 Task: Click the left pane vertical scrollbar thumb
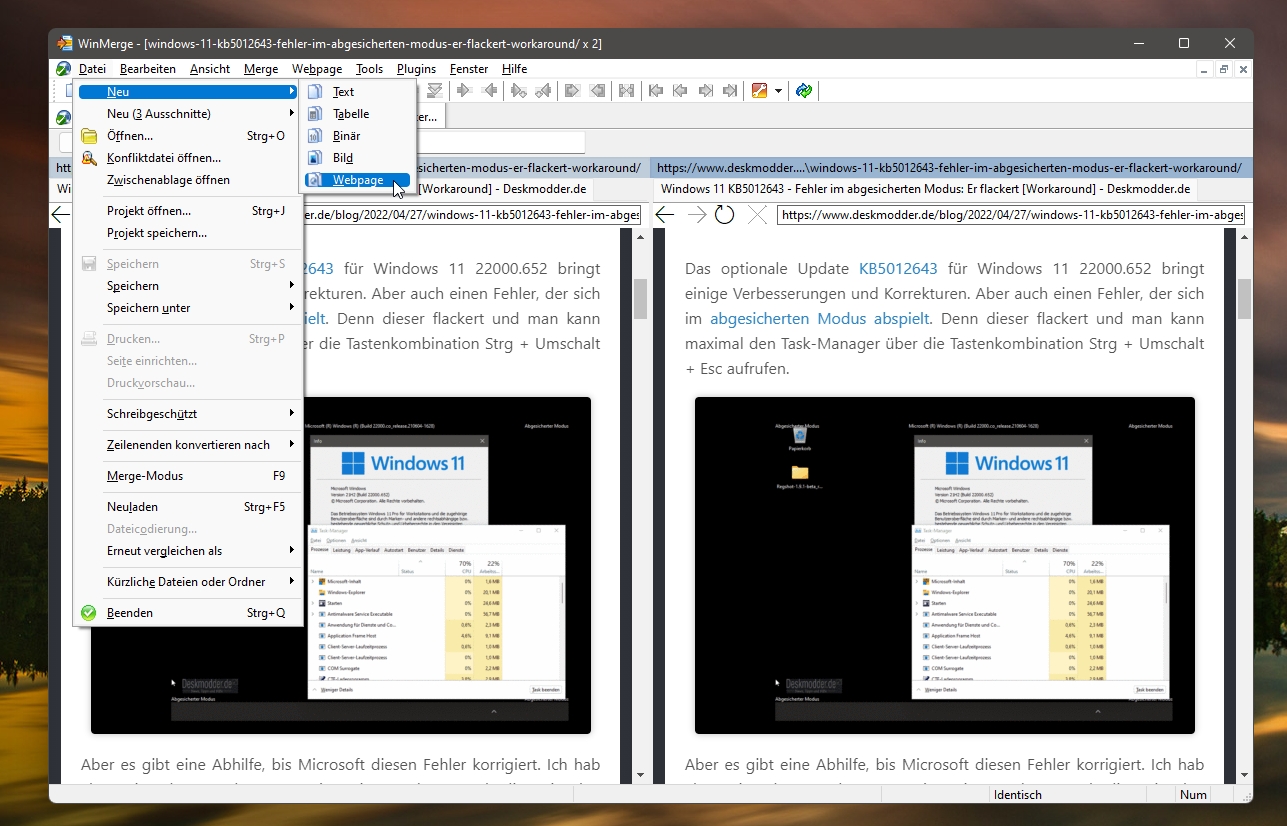pyautogui.click(x=641, y=298)
